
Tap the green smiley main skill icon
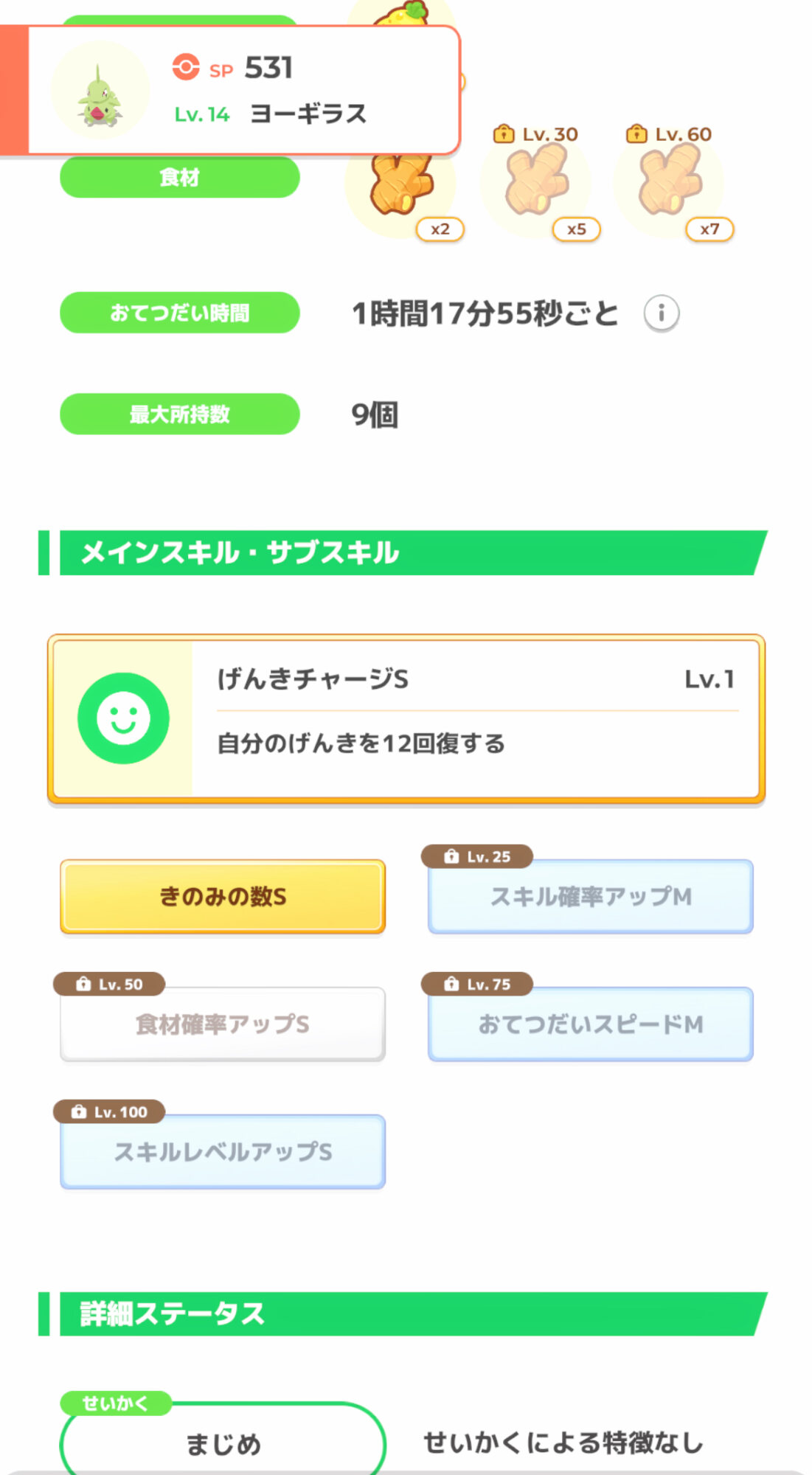(x=123, y=718)
